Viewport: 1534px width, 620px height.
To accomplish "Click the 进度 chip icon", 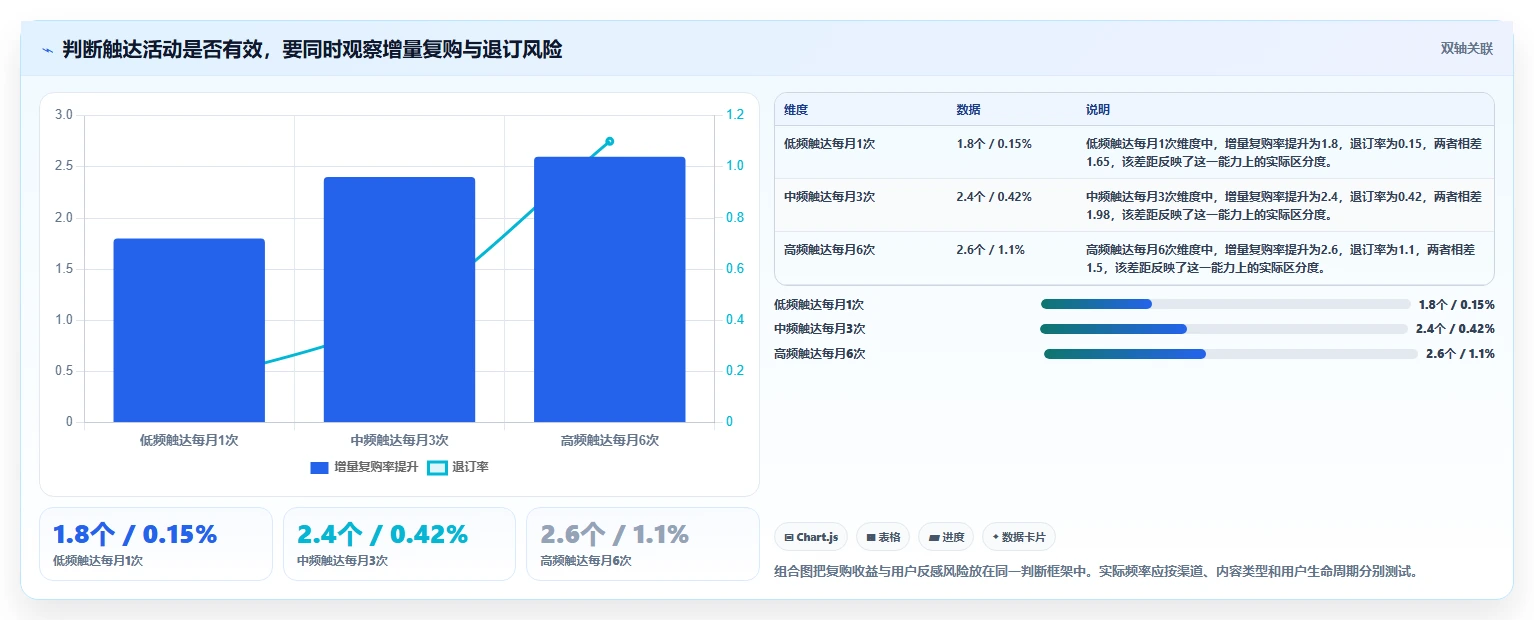I will 934,537.
